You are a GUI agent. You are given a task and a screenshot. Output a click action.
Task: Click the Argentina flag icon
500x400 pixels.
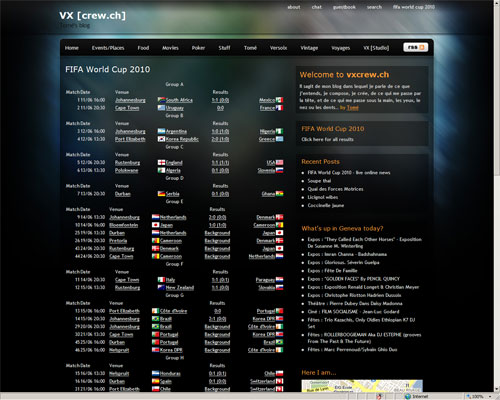click(161, 131)
